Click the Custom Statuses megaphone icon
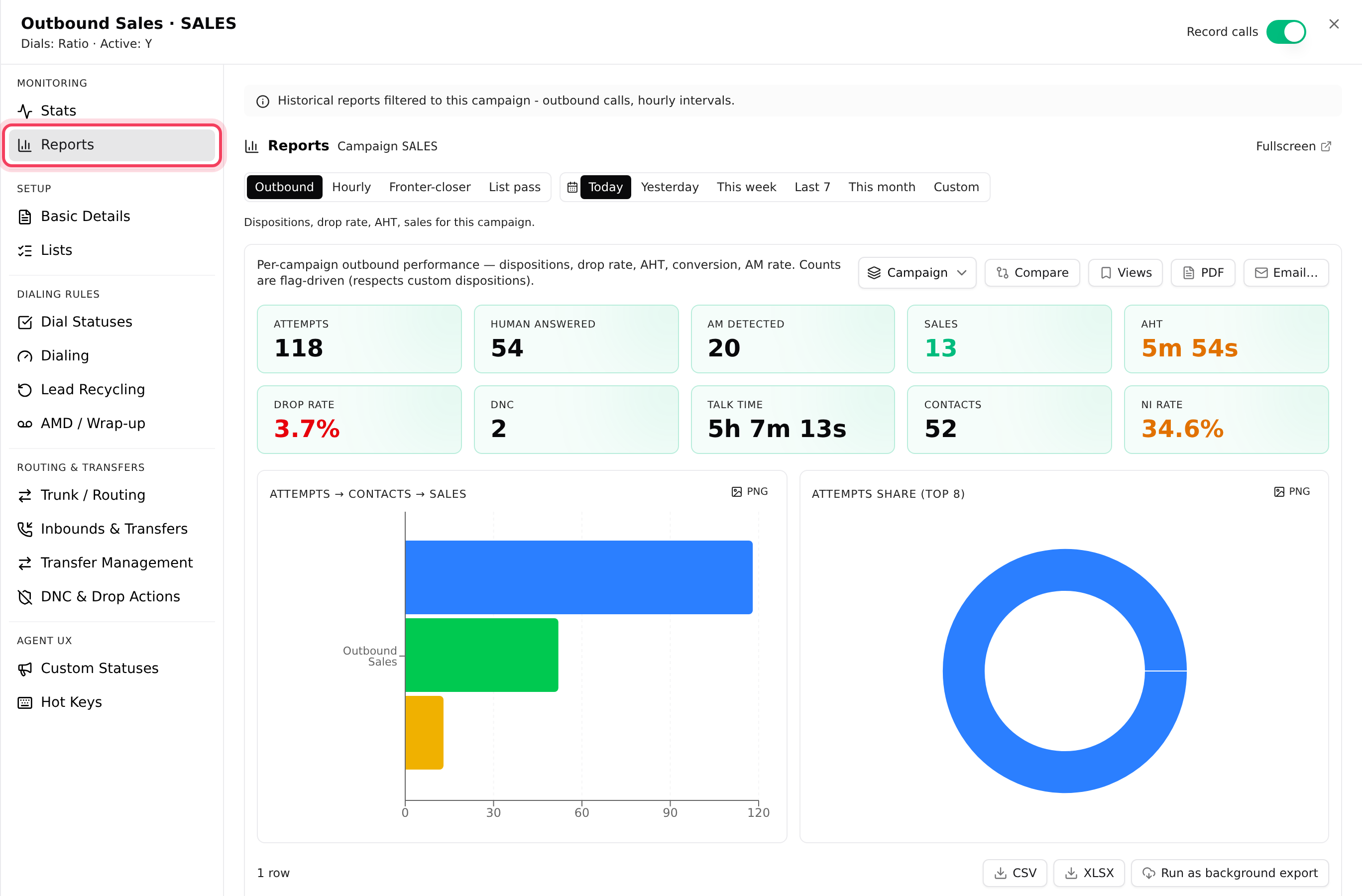The image size is (1362, 896). click(x=24, y=669)
